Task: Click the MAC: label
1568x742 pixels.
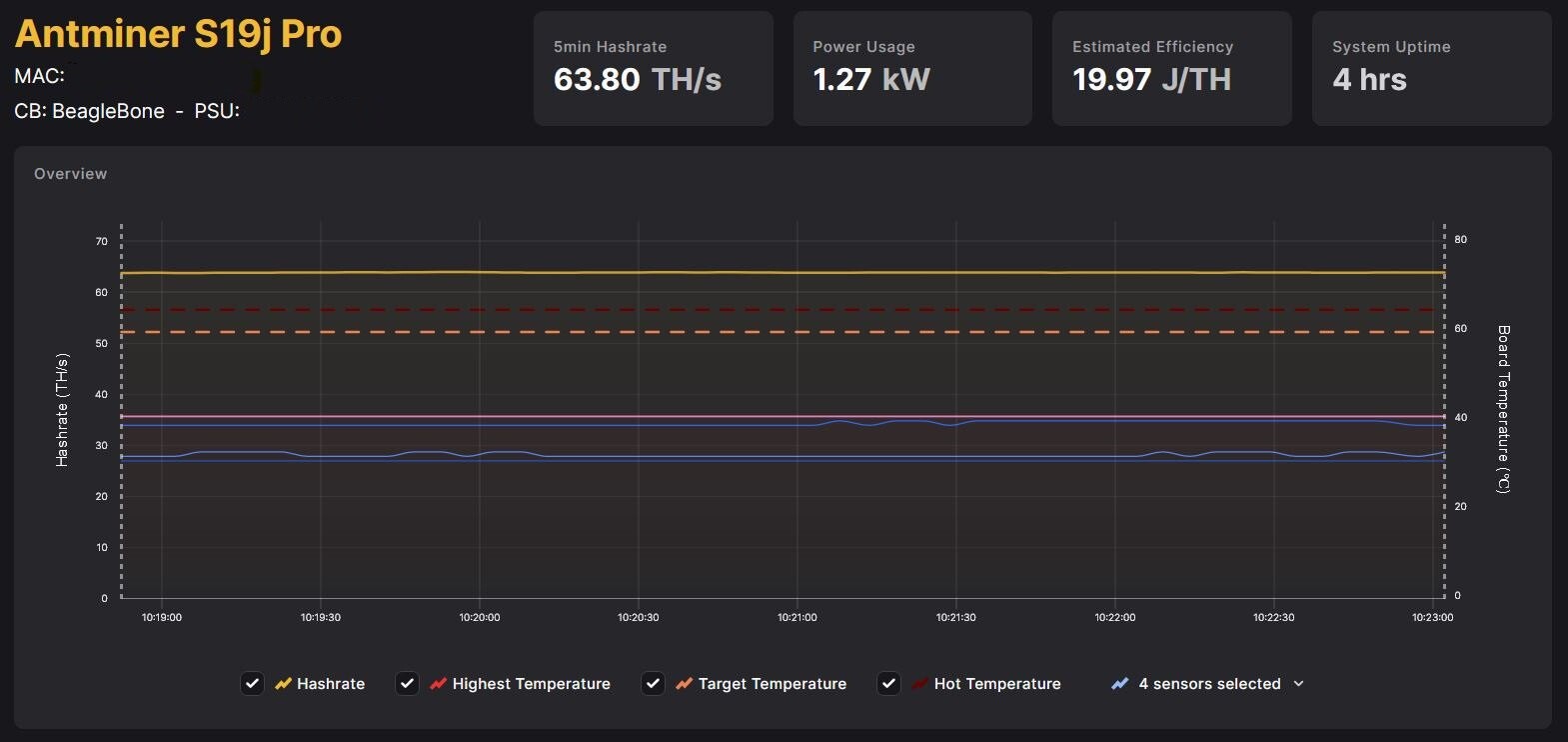Action: point(39,75)
